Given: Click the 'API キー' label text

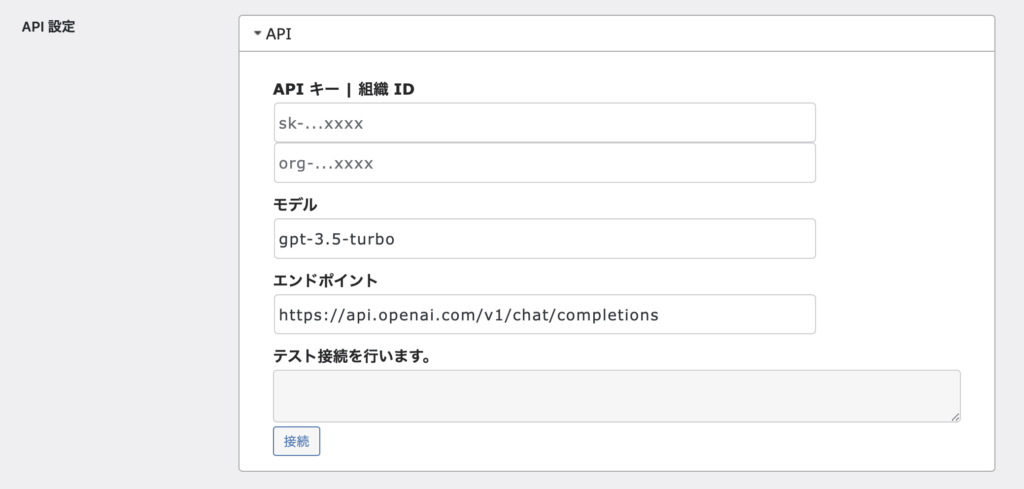Looking at the screenshot, I should point(305,89).
